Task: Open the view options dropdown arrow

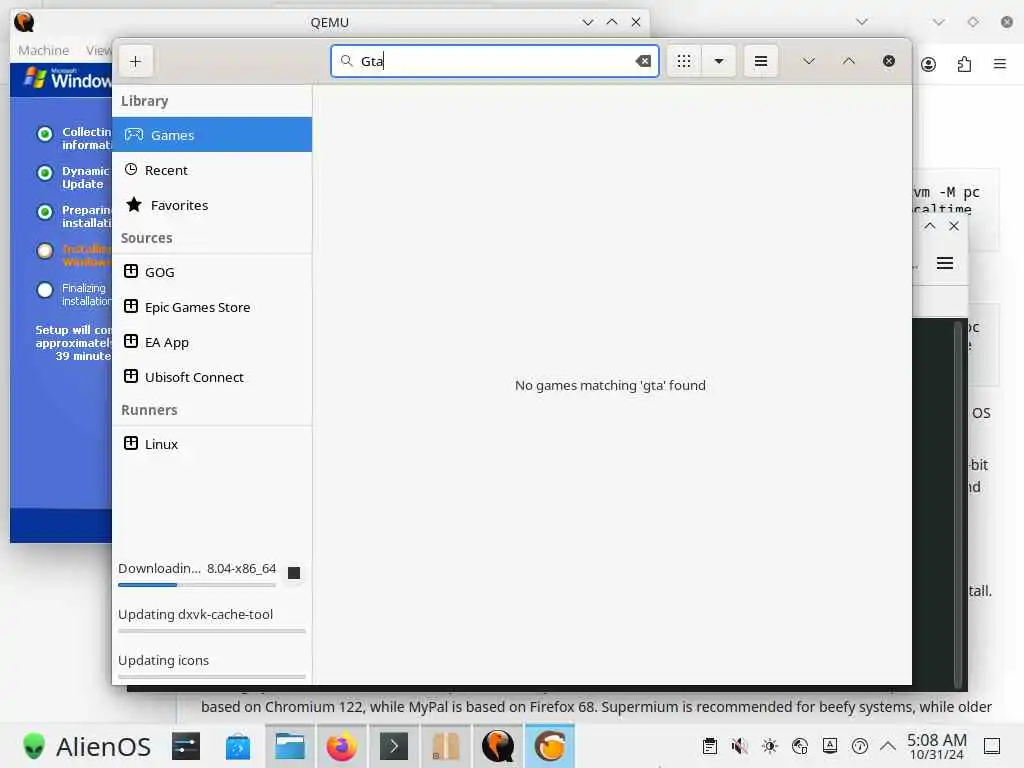Action: [x=719, y=61]
